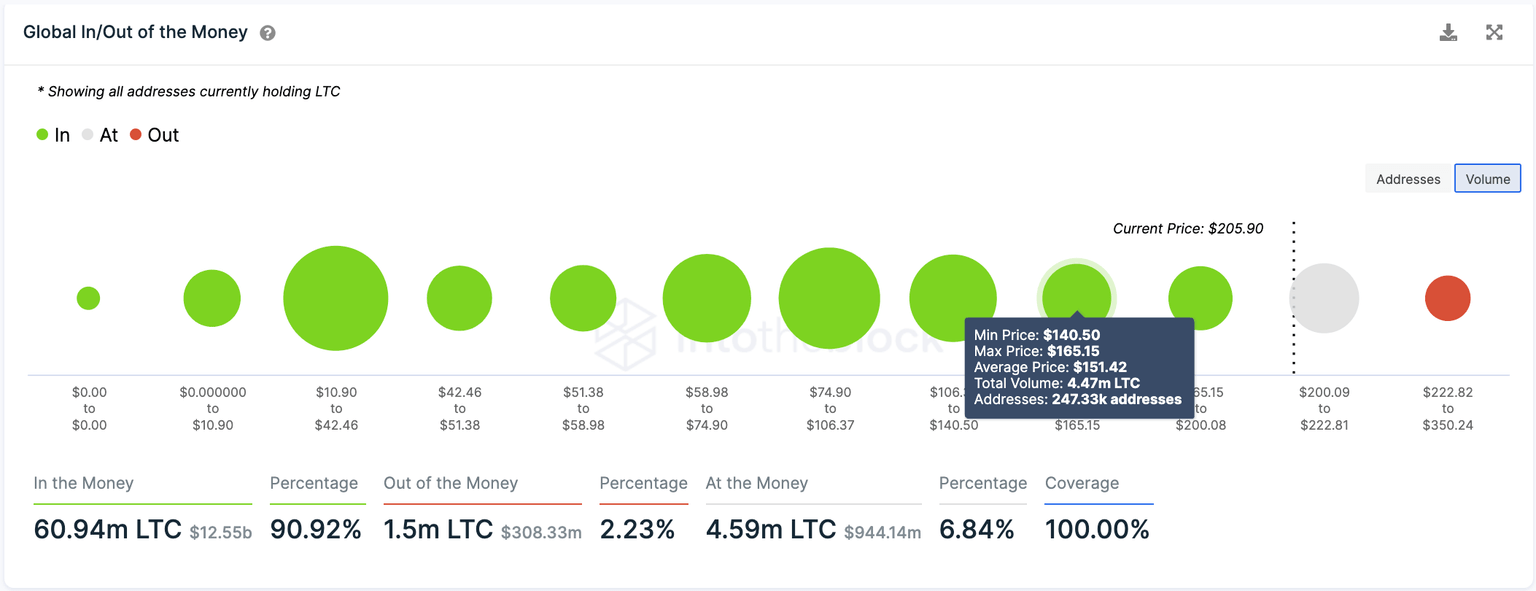1536x591 pixels.
Task: Toggle the At holders filter
Action: tap(100, 134)
